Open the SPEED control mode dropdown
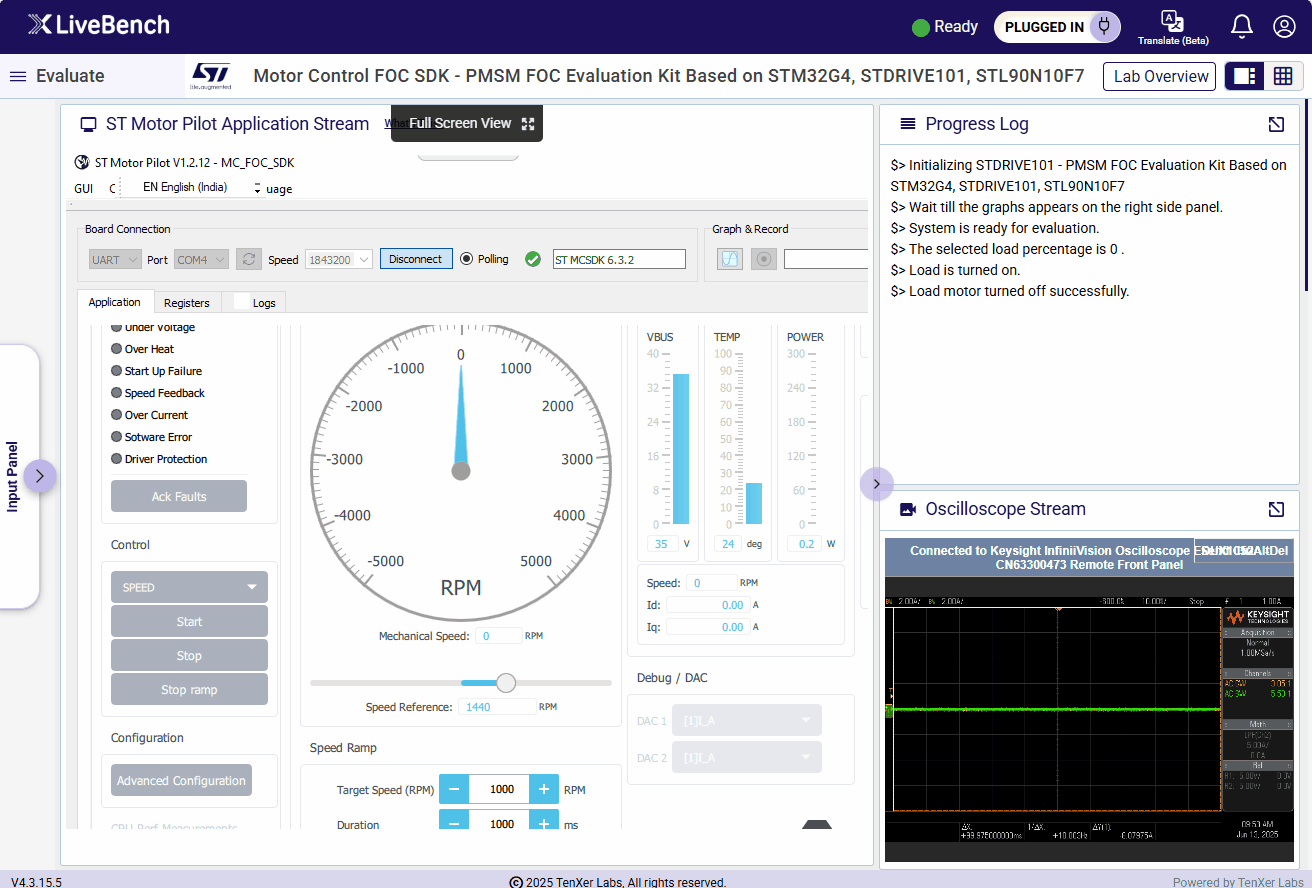This screenshot has height=888, width=1312. [189, 587]
